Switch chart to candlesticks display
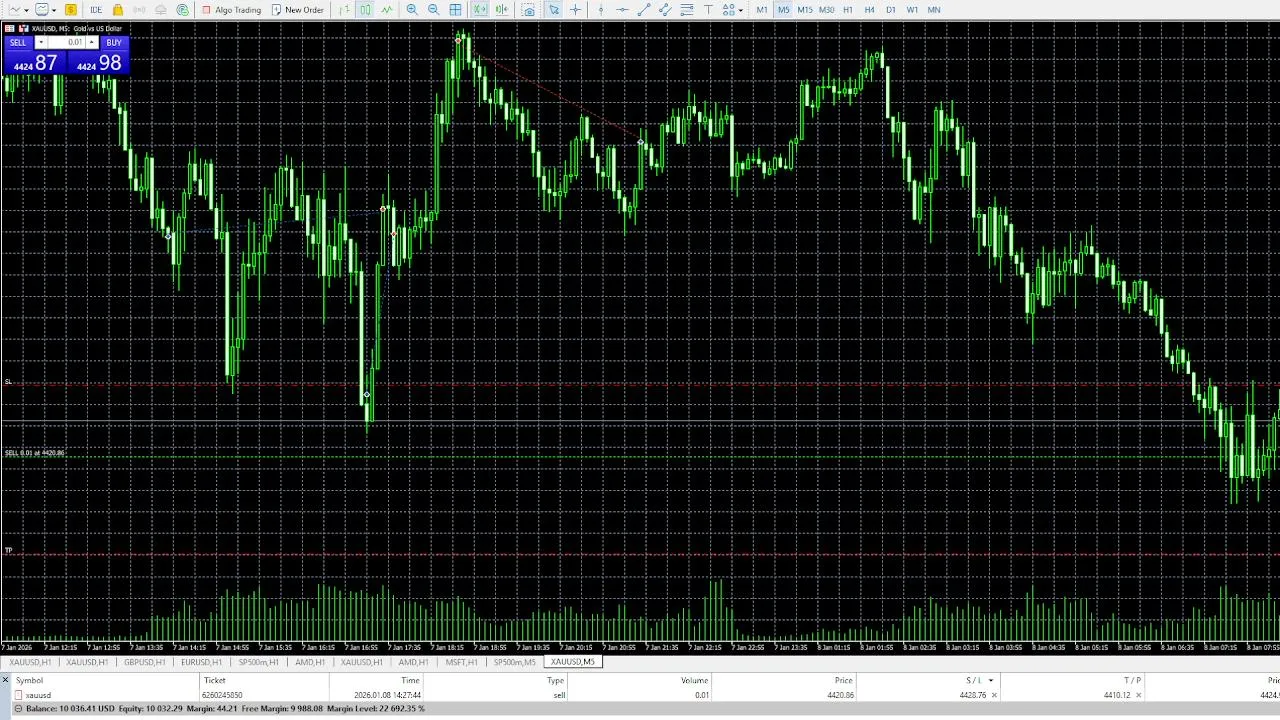Screen dimensions: 1280x720 (365, 10)
